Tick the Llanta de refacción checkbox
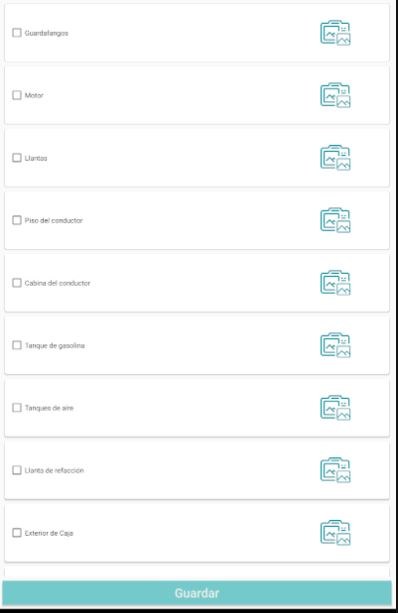The image size is (398, 613). pos(17,470)
